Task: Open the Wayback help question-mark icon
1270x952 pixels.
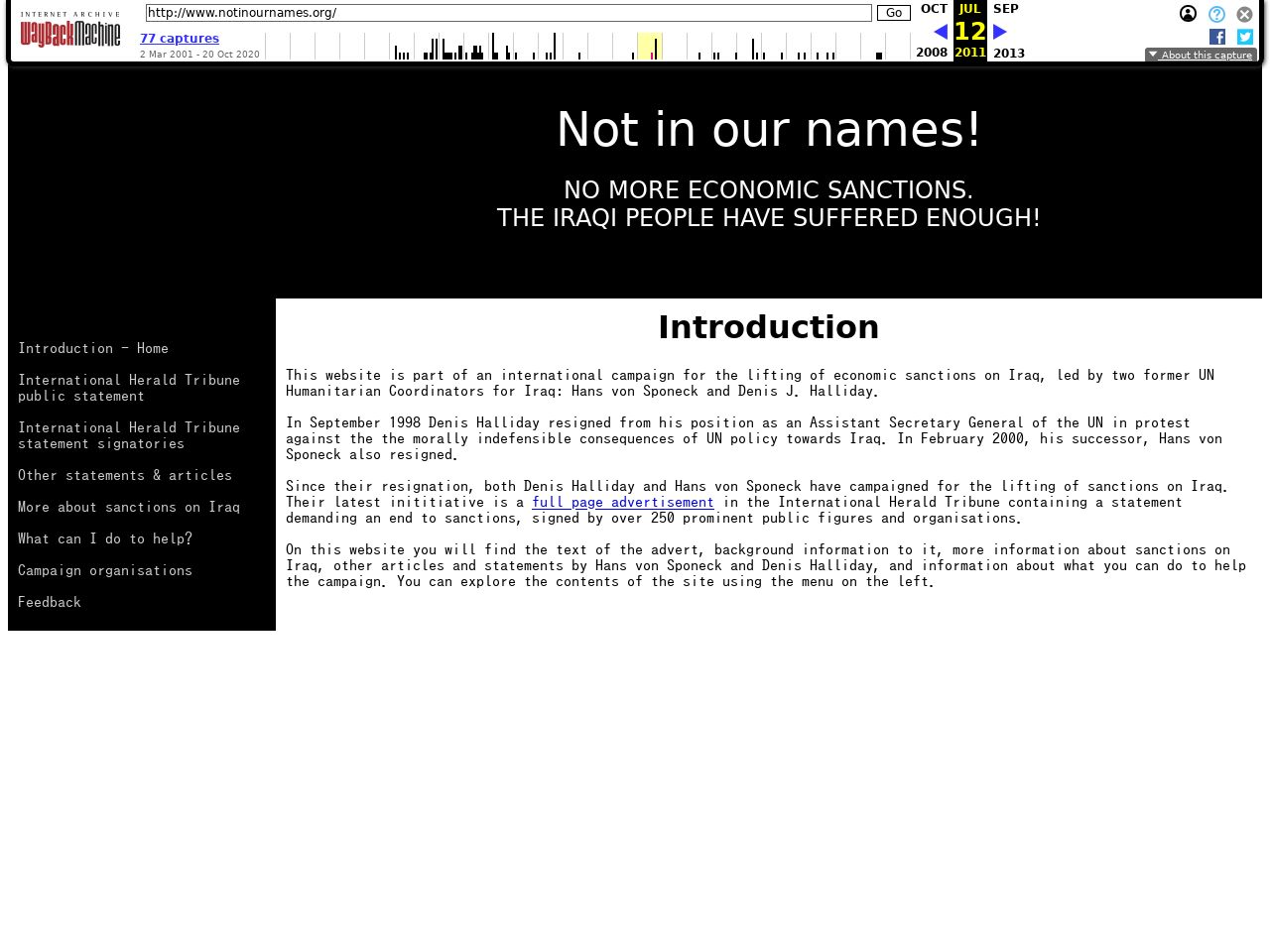Action: (x=1216, y=14)
